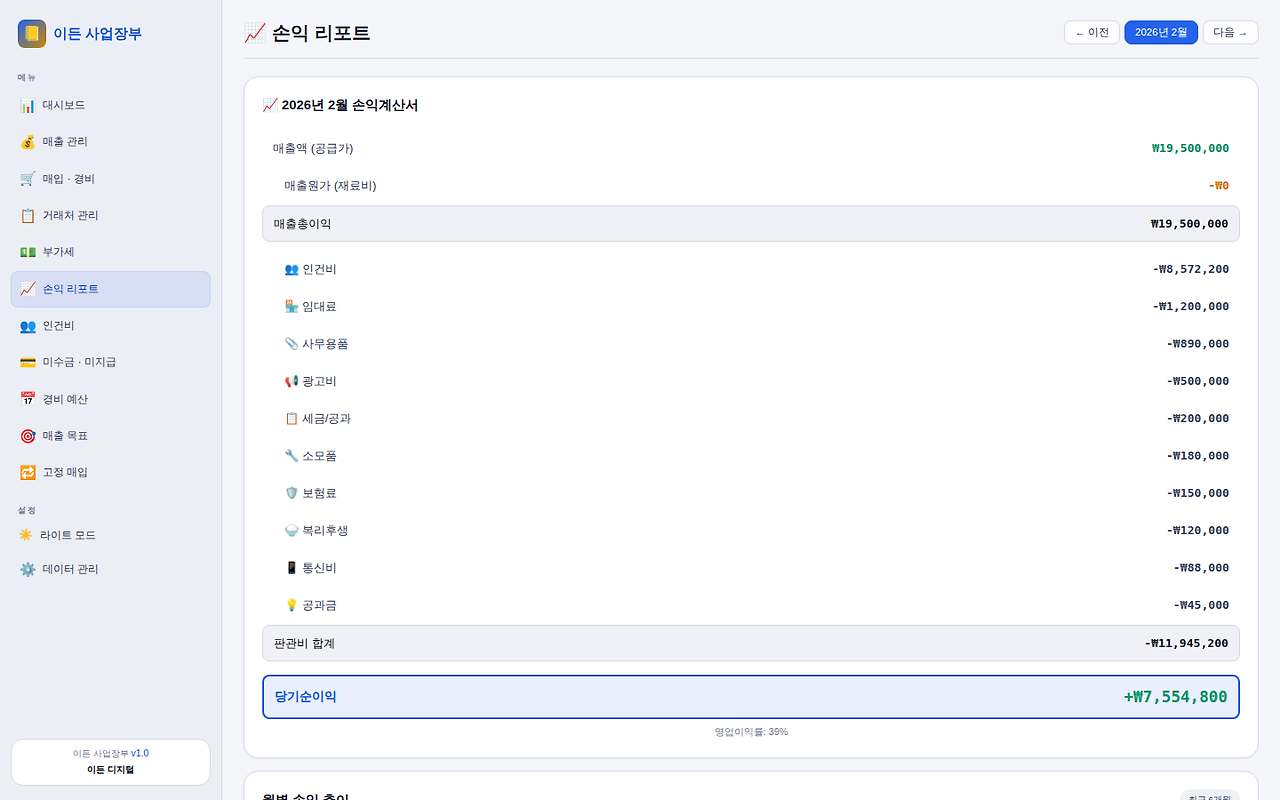This screenshot has width=1280, height=800.
Task: Open the 2026년 2월 period selector
Action: pos(1161,32)
